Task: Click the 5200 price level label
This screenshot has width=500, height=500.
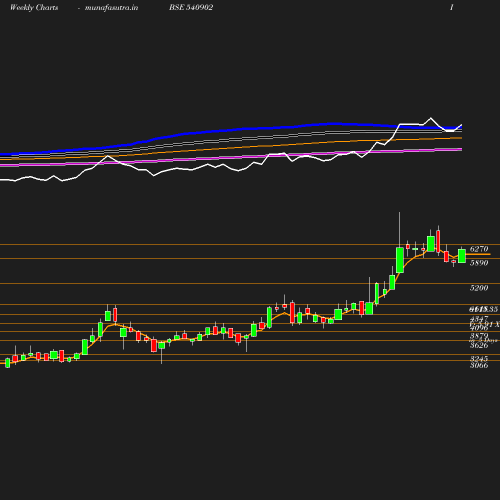Action: point(479,288)
